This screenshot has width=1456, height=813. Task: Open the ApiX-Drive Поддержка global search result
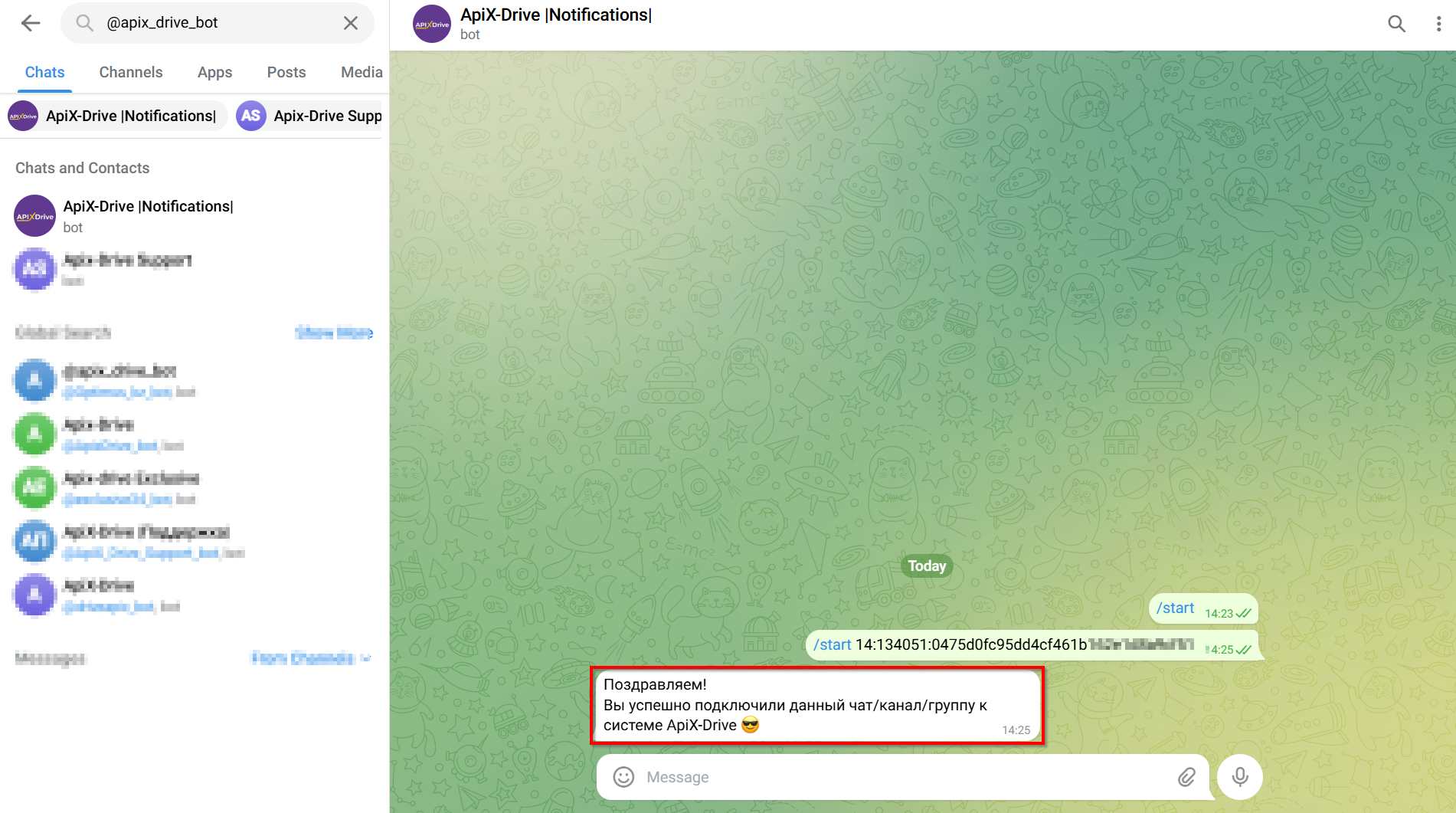click(195, 542)
